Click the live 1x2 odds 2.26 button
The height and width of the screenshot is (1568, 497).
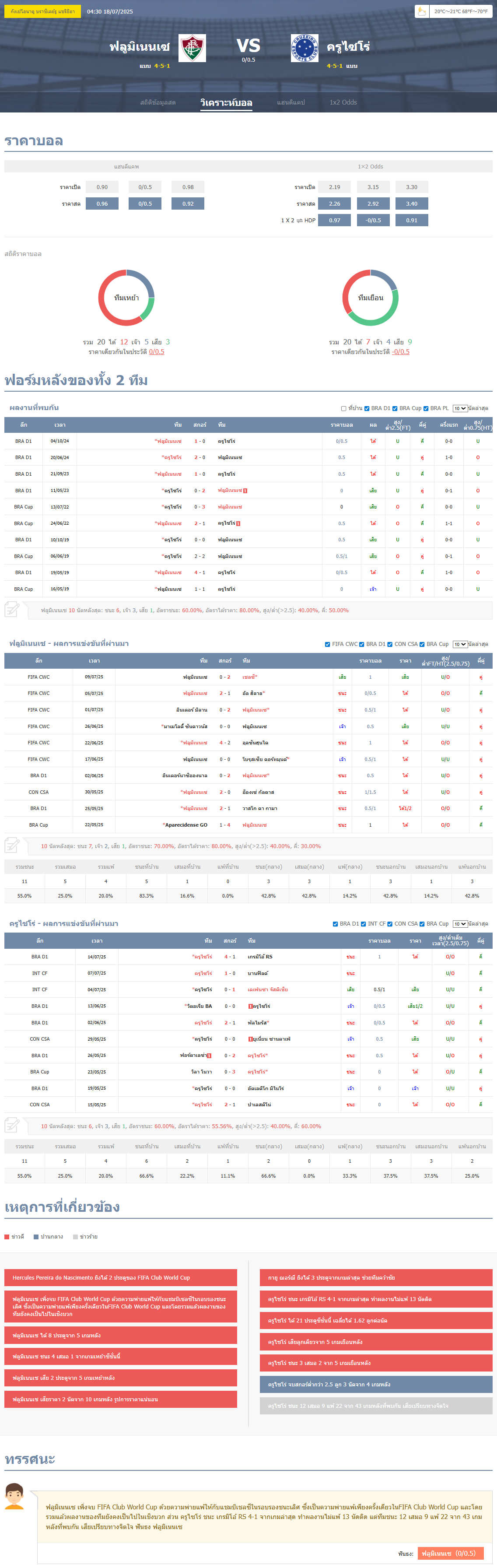pos(335,203)
